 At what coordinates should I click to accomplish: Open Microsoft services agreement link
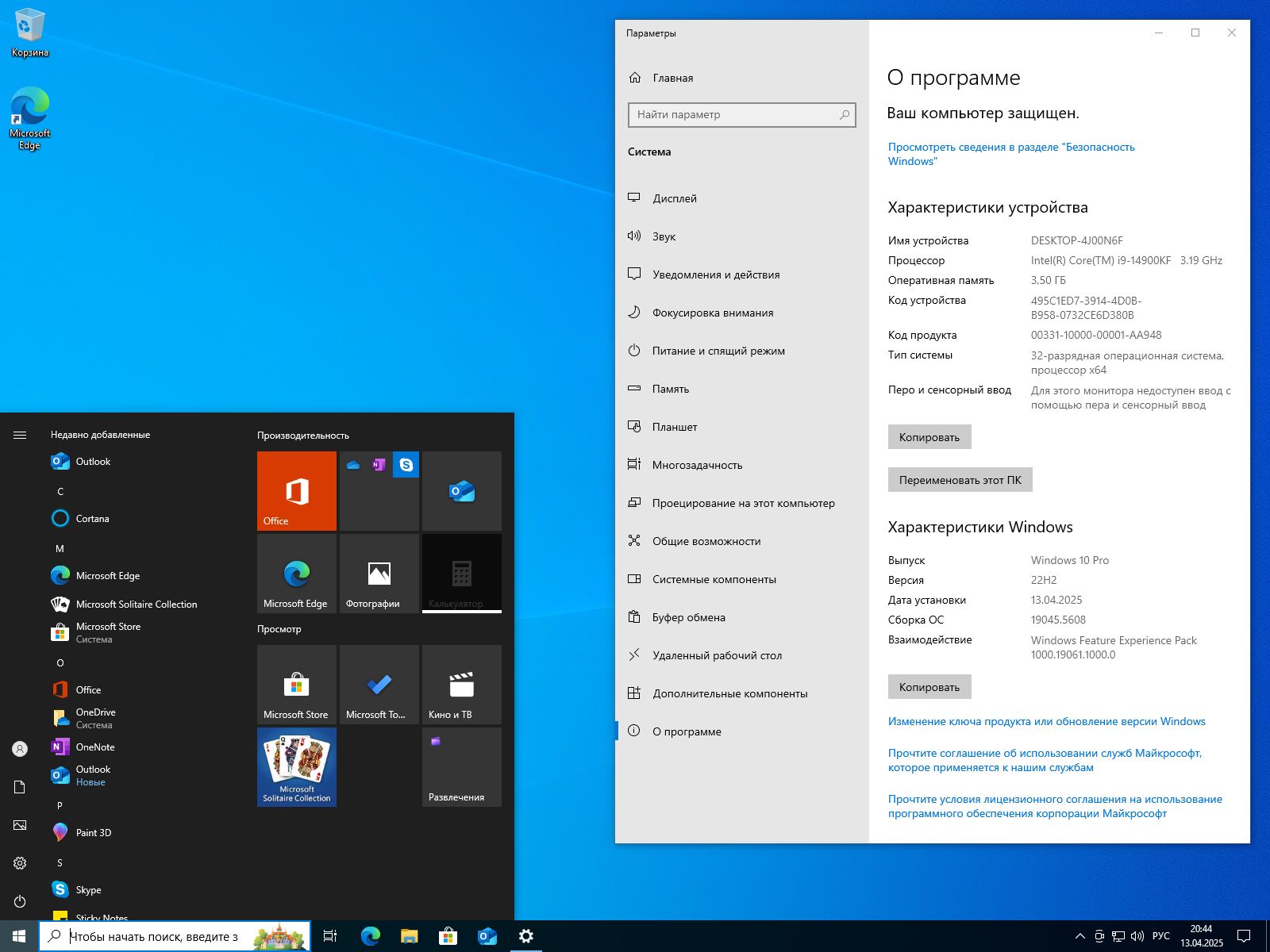pyautogui.click(x=1045, y=760)
